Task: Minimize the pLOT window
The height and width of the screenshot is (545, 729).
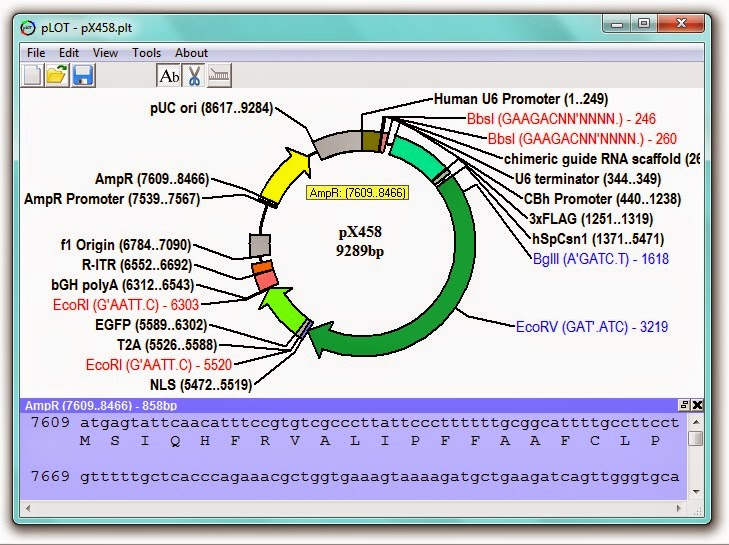Action: click(617, 23)
